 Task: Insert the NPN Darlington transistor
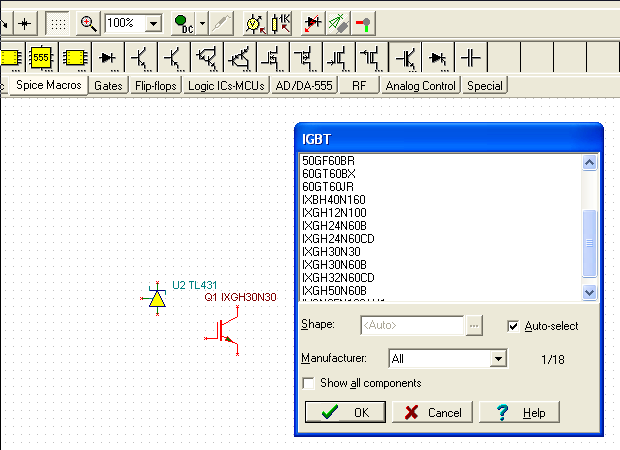click(207, 58)
